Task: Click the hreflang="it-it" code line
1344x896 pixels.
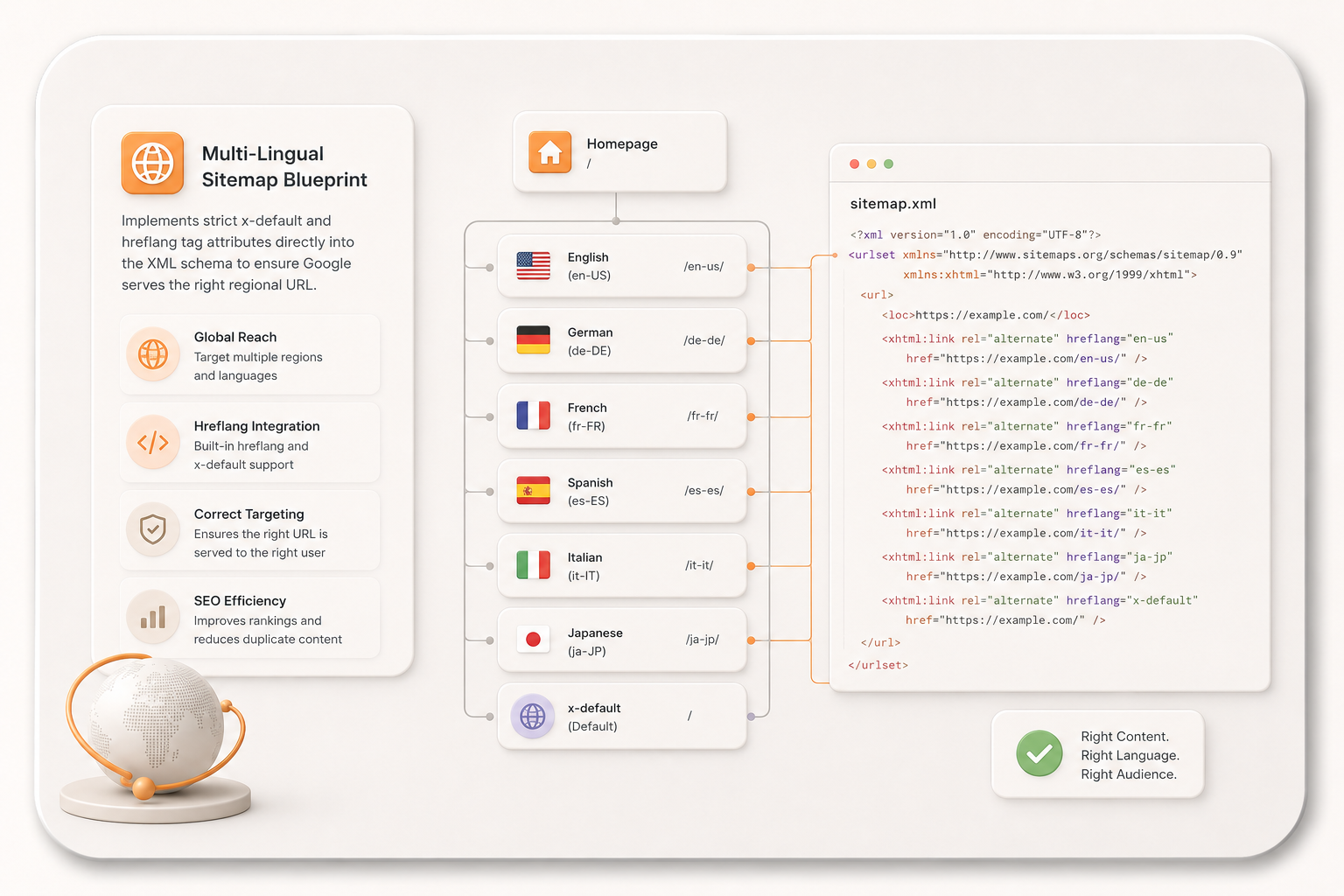Action: click(1027, 514)
